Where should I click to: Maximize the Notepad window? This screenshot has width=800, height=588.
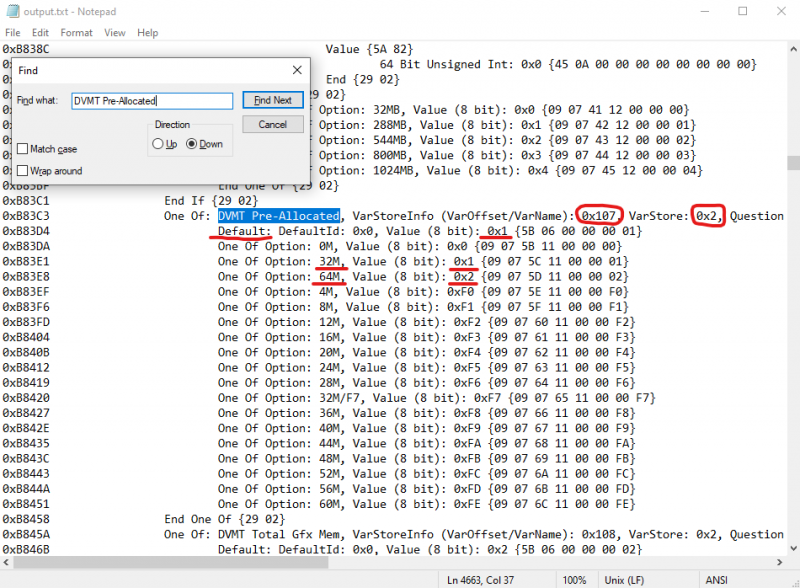(x=743, y=11)
